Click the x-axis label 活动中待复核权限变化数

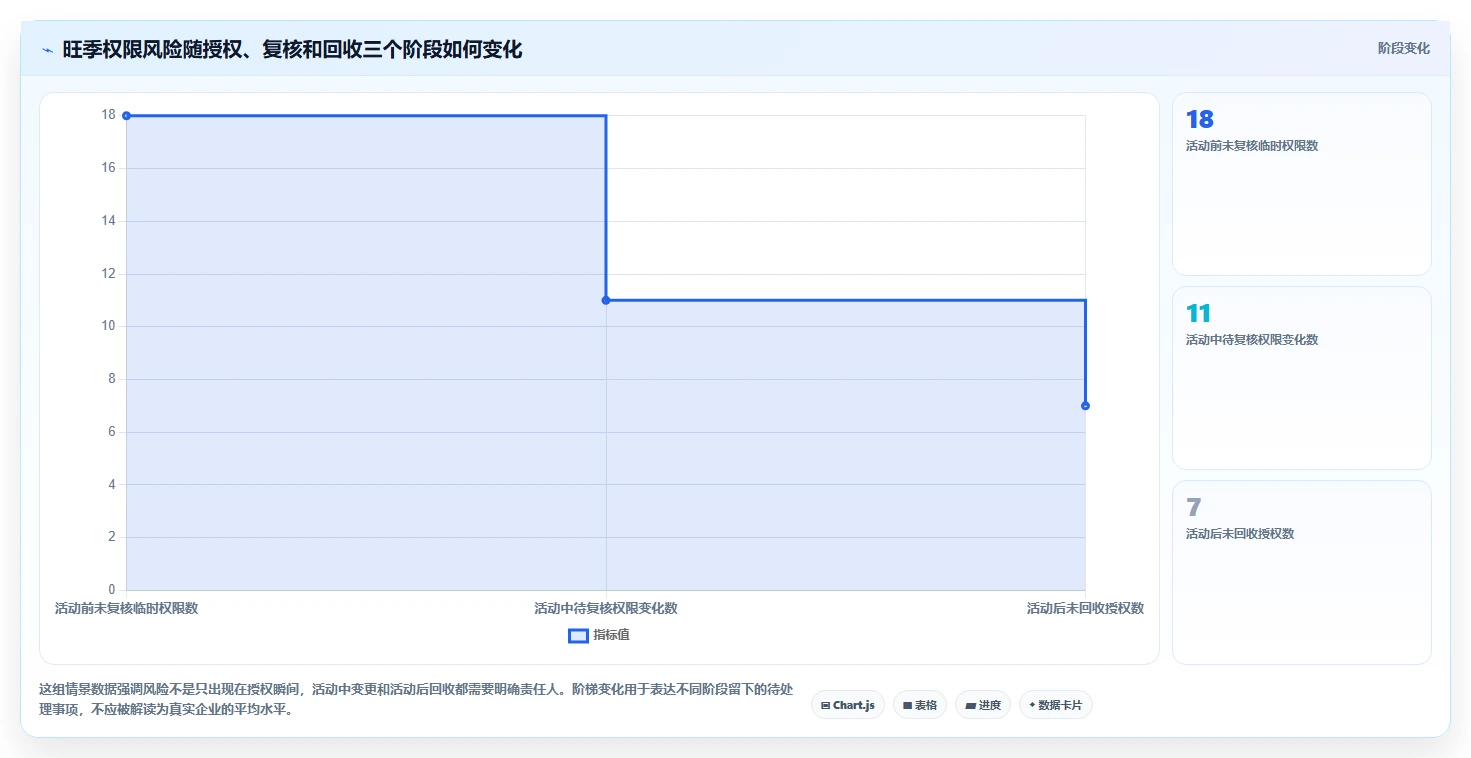(606, 608)
